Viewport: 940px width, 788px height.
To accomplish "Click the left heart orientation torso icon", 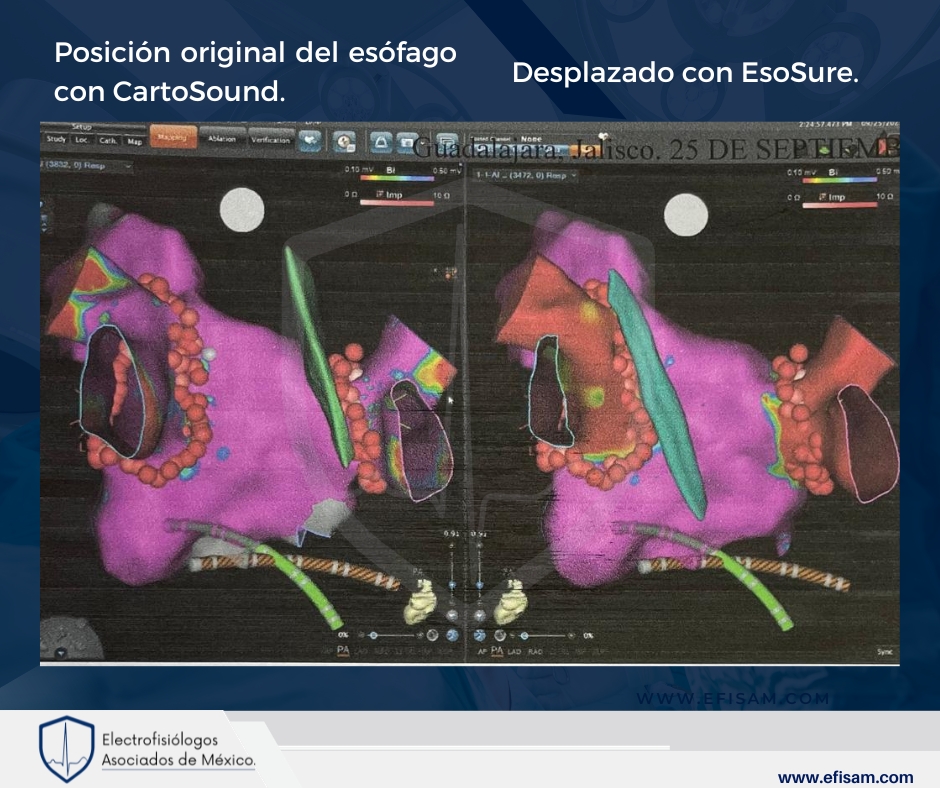I will point(420,602).
